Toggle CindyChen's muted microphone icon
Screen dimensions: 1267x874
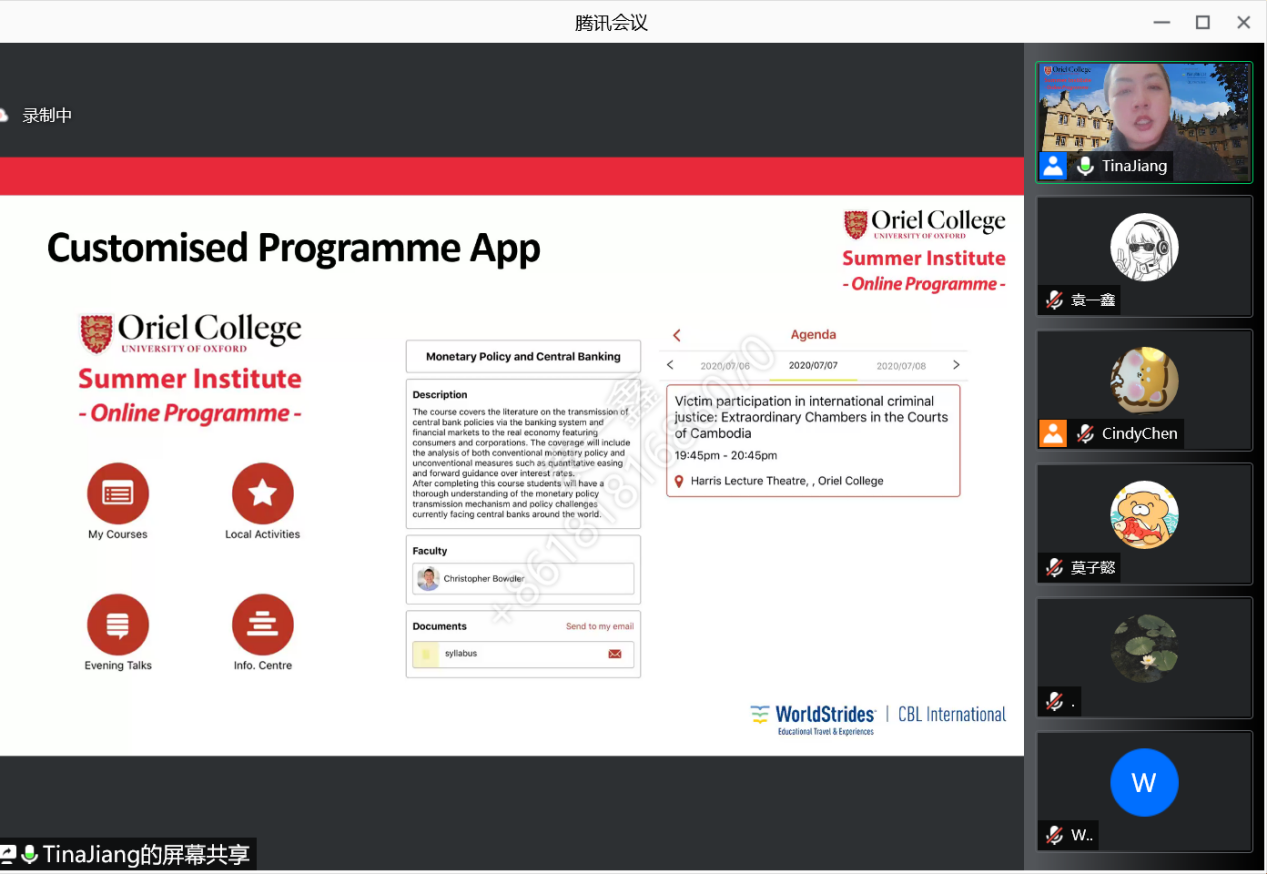[x=1085, y=434]
